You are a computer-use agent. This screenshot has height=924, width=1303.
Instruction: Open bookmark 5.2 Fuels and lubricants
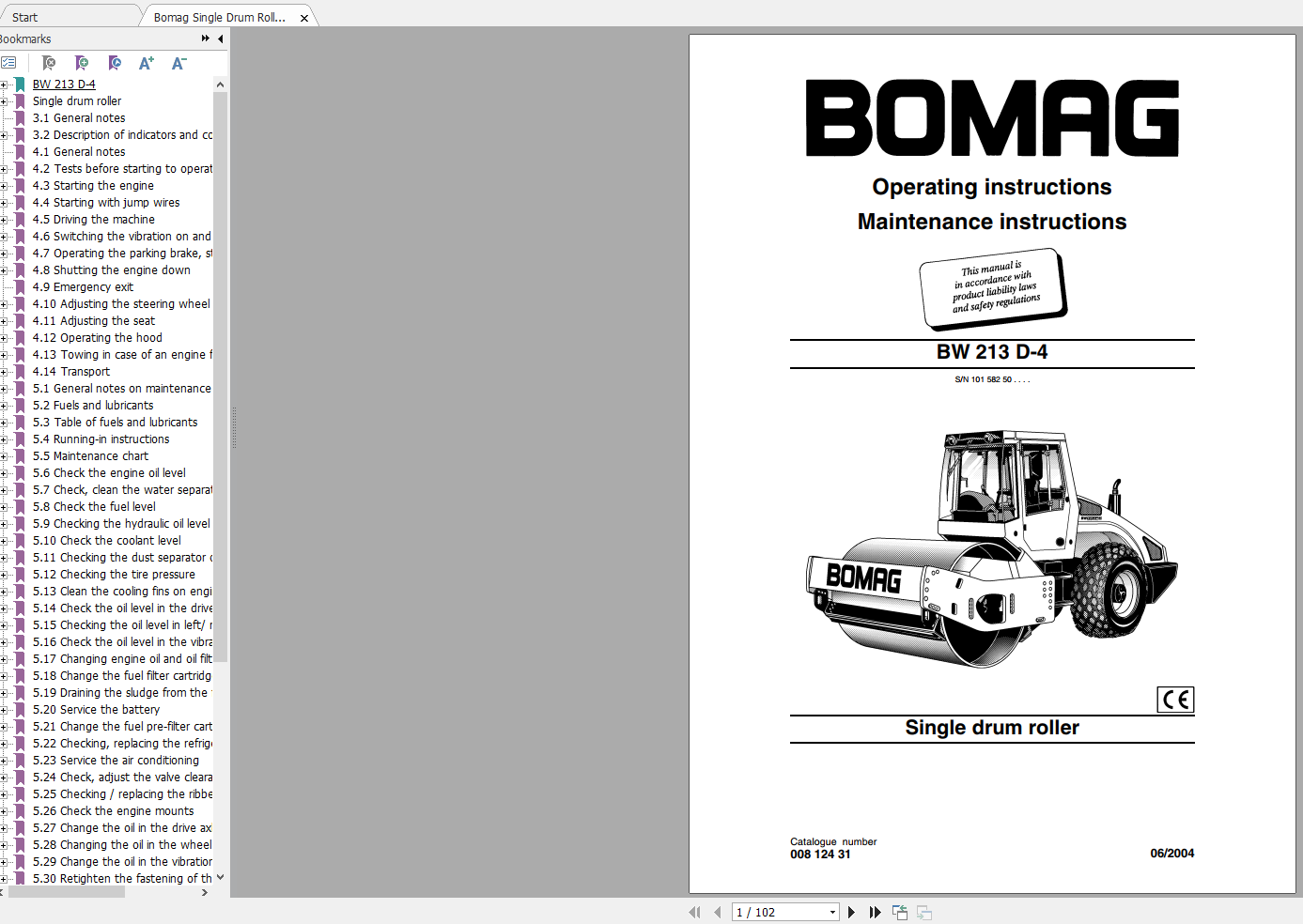point(93,406)
